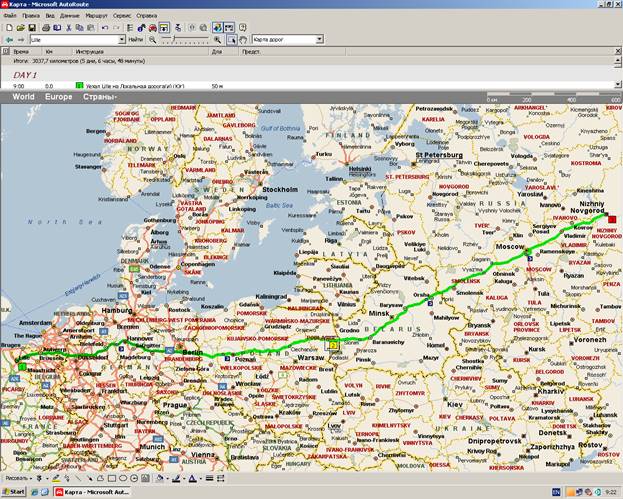The image size is (623, 499).
Task: Open the Маршрут menu
Action: click(96, 16)
